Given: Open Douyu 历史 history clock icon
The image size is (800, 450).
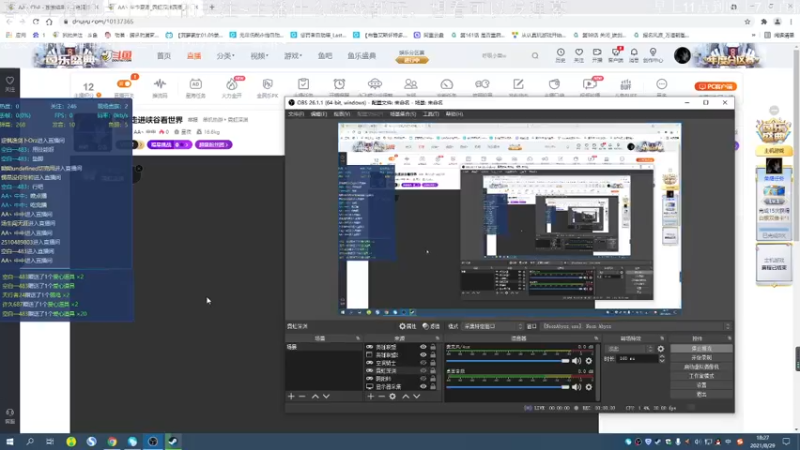Looking at the screenshot, I should click(560, 55).
